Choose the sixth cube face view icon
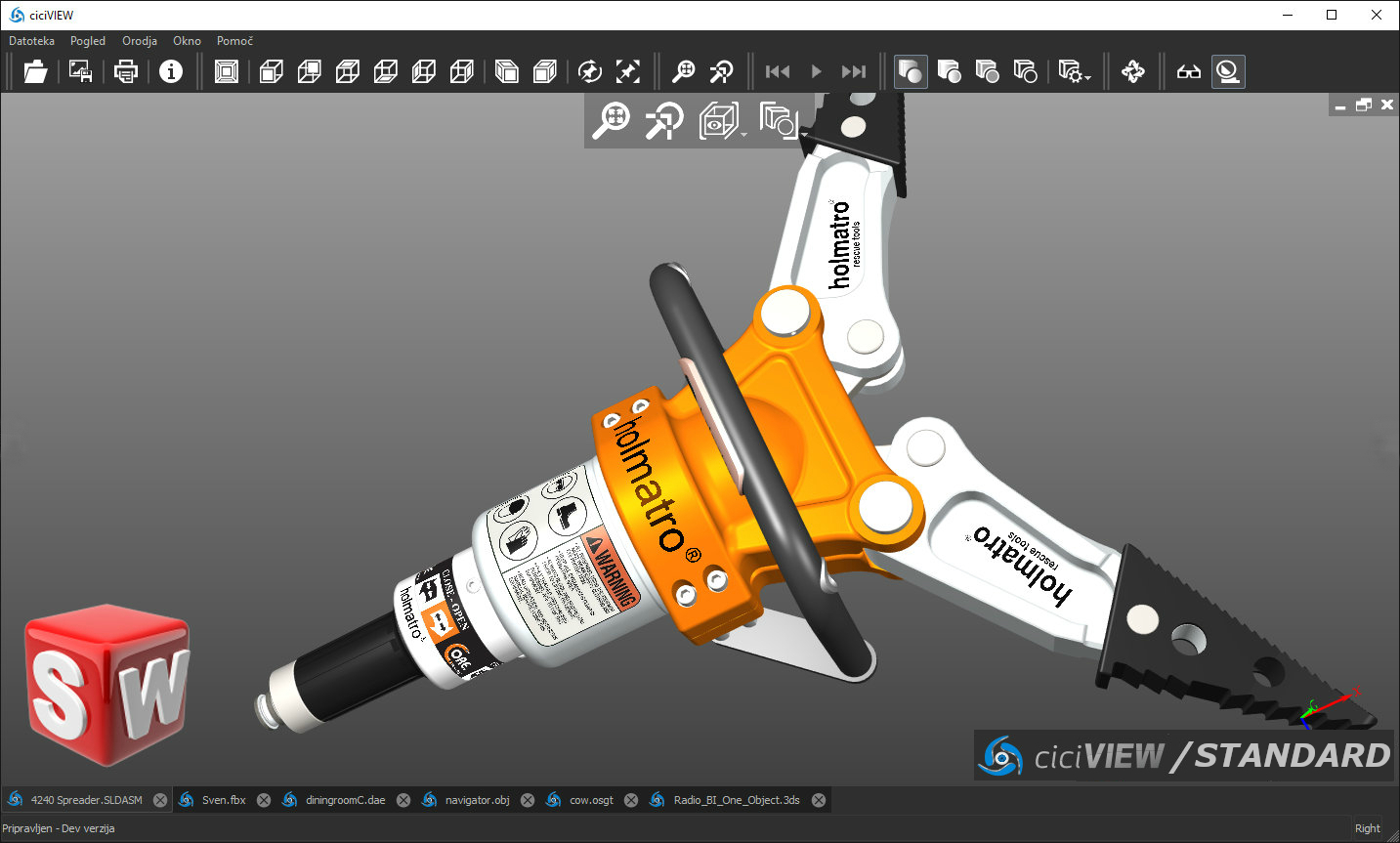This screenshot has height=843, width=1400. [x=462, y=71]
